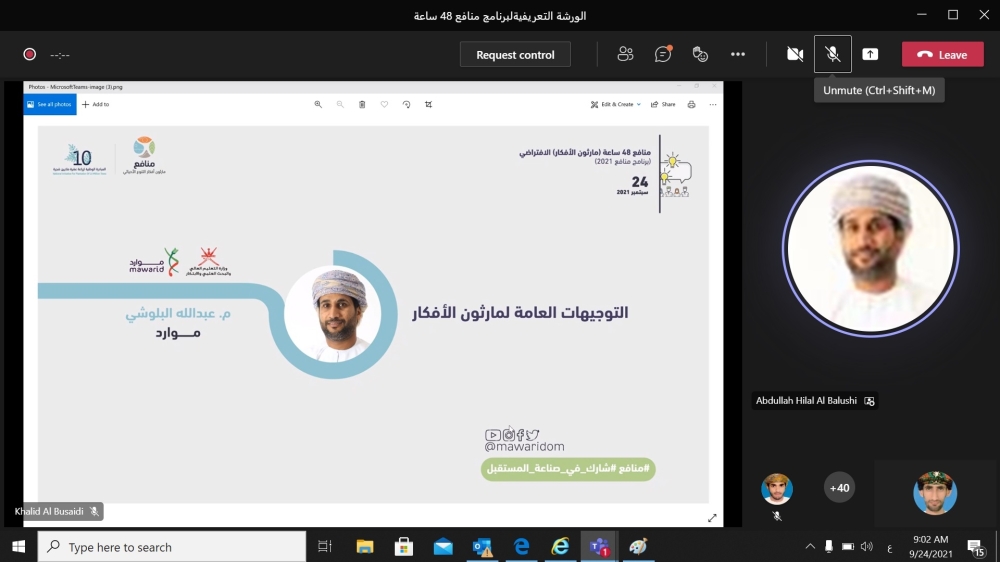Open Internet Explorer from taskbar
The image size is (1000, 562).
coord(561,547)
